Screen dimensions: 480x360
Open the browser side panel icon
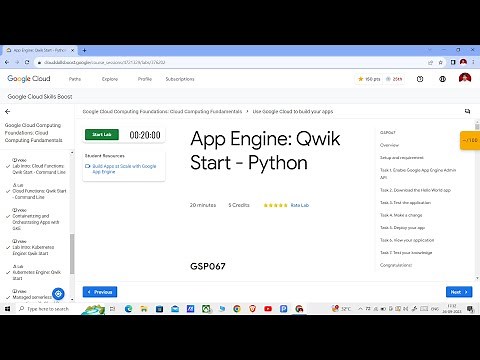453,62
